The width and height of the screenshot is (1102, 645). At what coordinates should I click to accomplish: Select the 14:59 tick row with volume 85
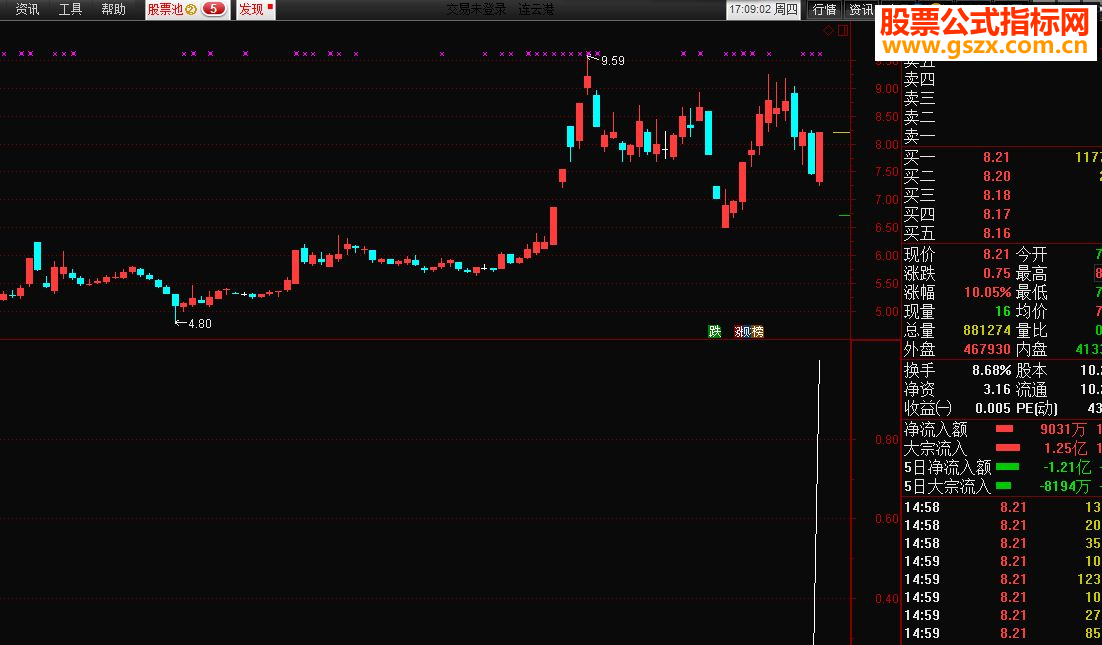[x=1002, y=634]
